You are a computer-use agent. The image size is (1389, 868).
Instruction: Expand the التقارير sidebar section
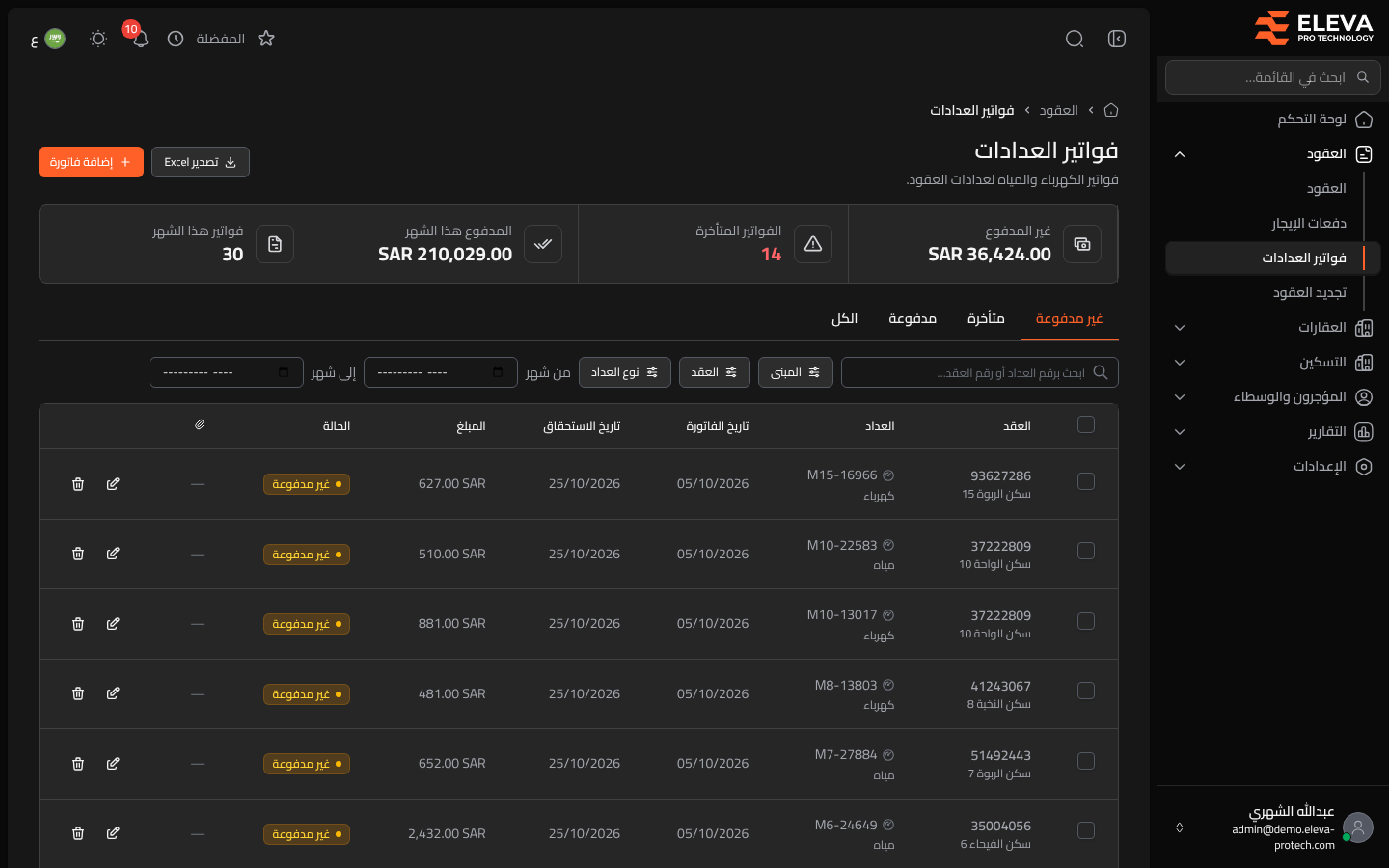pyautogui.click(x=1272, y=432)
